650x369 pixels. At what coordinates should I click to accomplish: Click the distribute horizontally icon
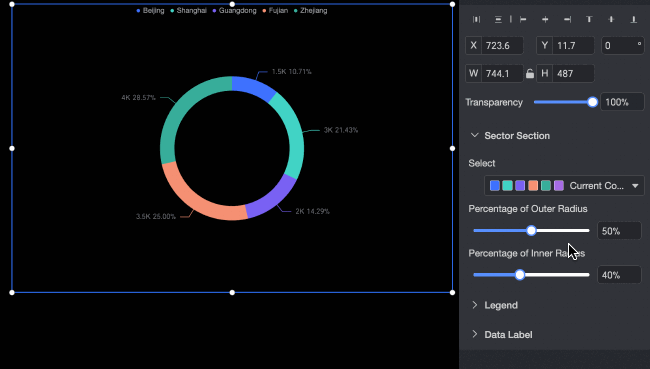(x=476, y=19)
